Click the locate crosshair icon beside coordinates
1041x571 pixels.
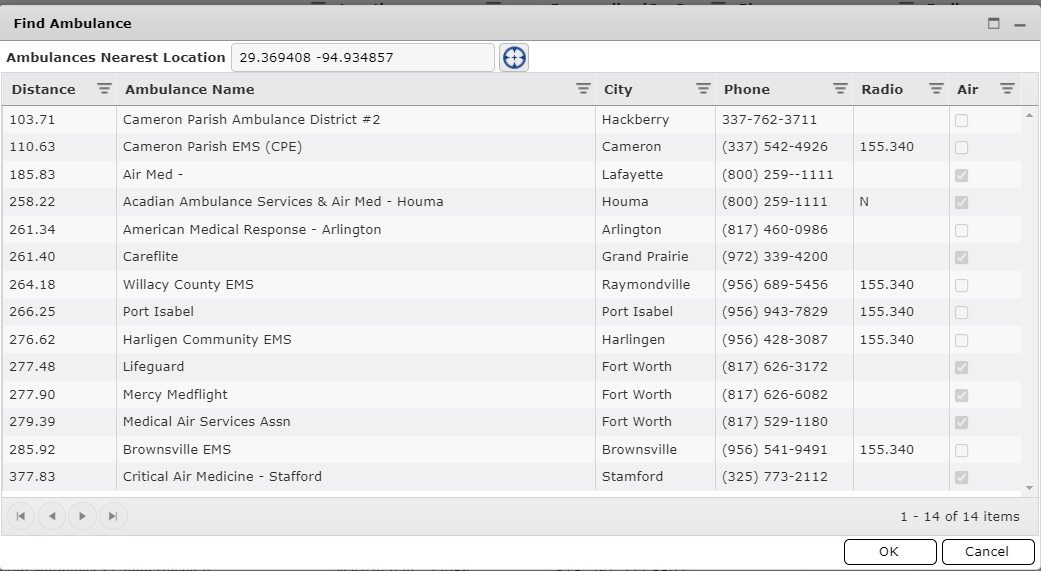click(x=514, y=58)
